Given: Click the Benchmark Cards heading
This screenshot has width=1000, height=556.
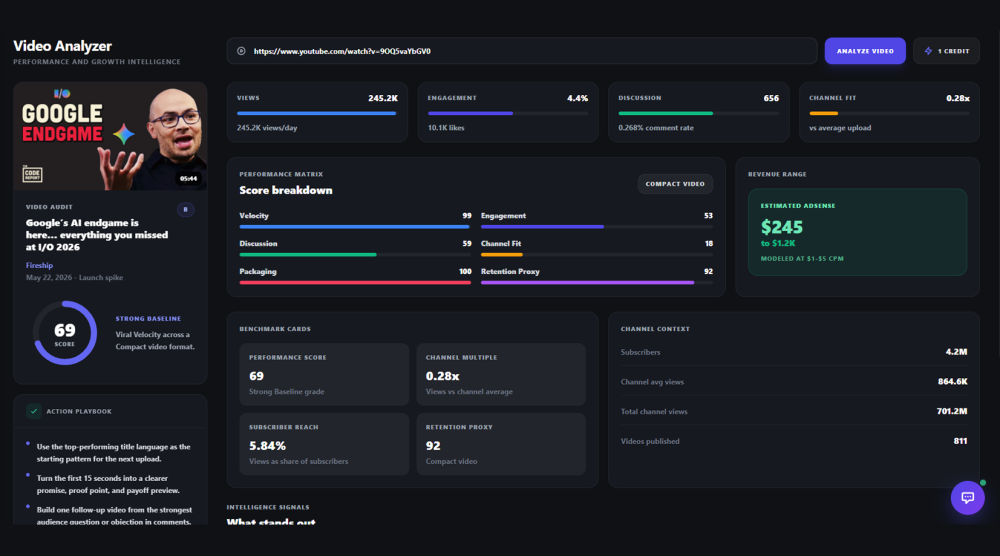Looking at the screenshot, I should (x=275, y=329).
